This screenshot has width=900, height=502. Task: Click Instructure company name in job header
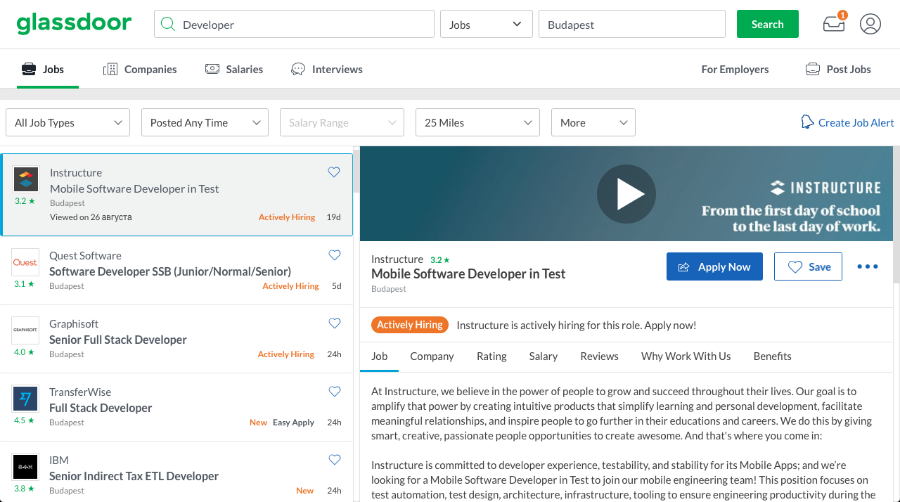(397, 259)
